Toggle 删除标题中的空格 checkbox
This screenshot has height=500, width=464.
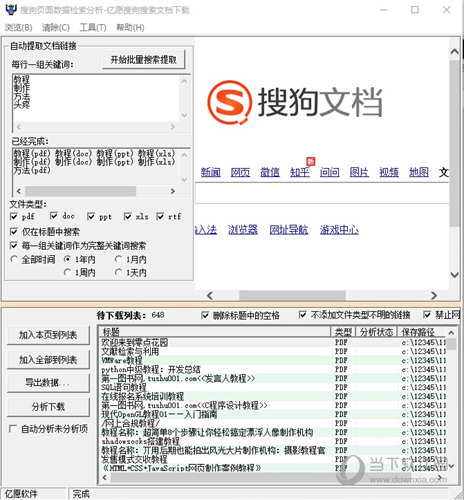click(205, 315)
